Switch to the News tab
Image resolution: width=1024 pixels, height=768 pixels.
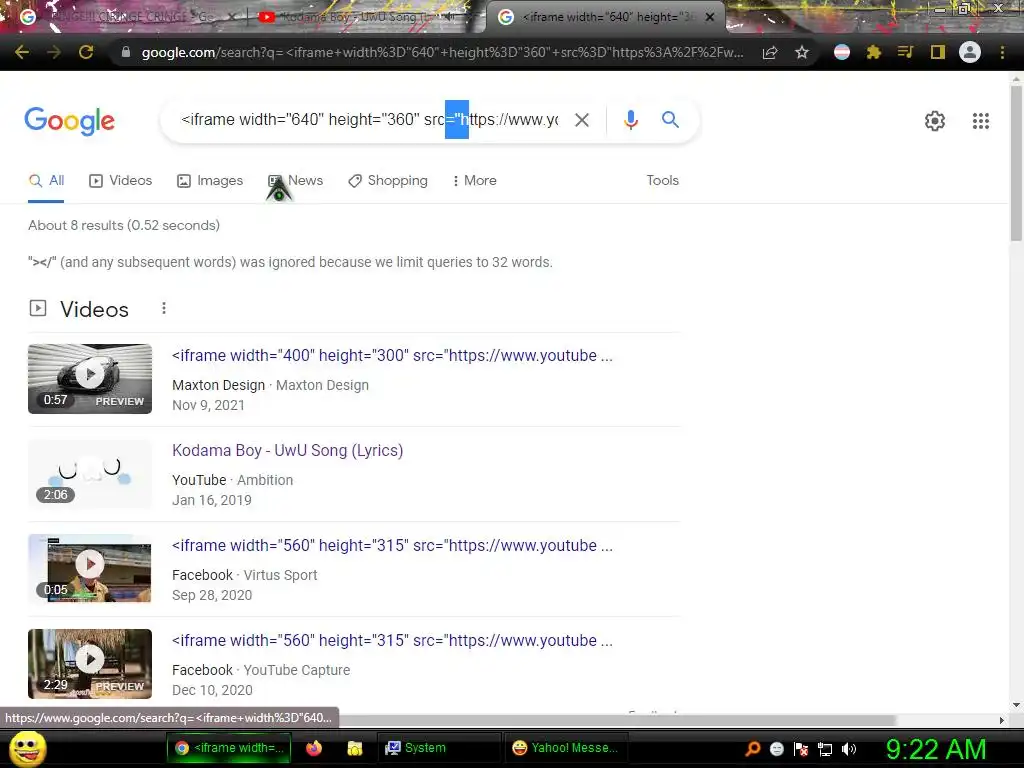point(296,181)
